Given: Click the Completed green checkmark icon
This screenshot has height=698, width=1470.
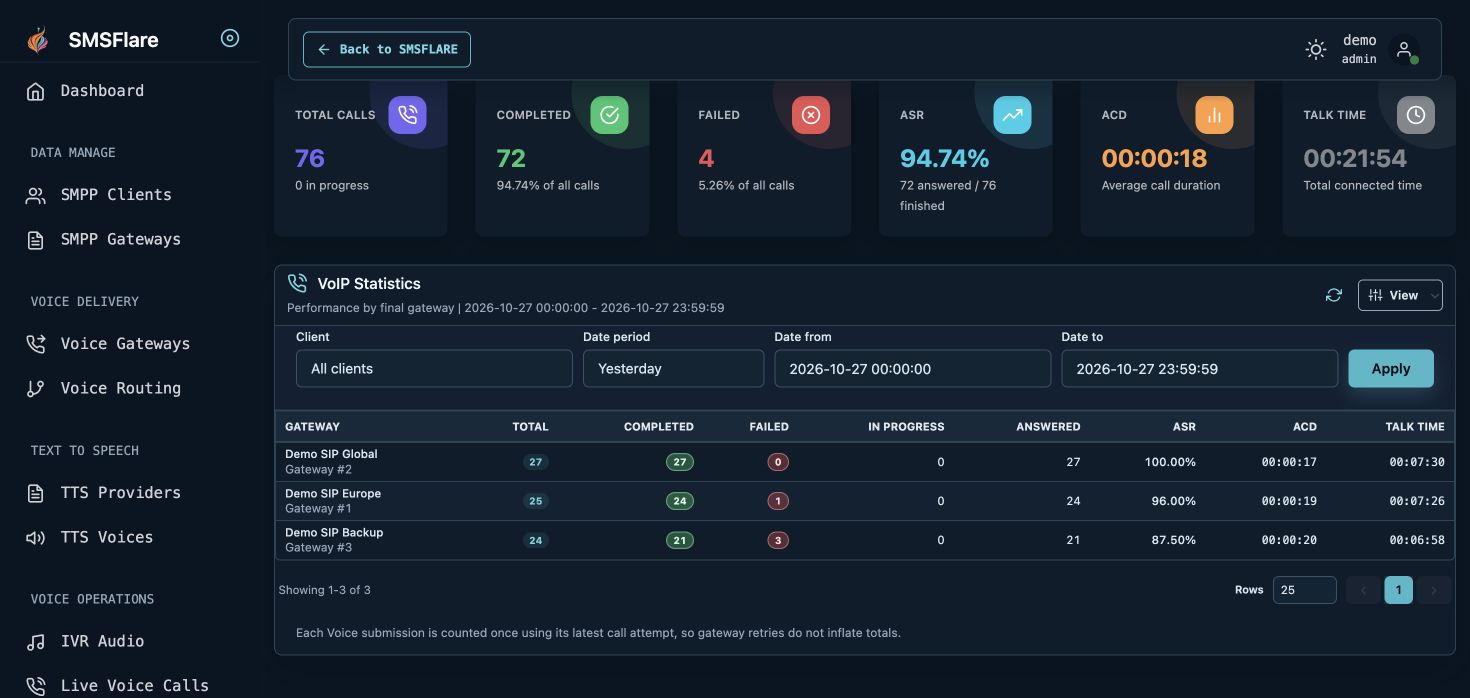Looking at the screenshot, I should (609, 115).
